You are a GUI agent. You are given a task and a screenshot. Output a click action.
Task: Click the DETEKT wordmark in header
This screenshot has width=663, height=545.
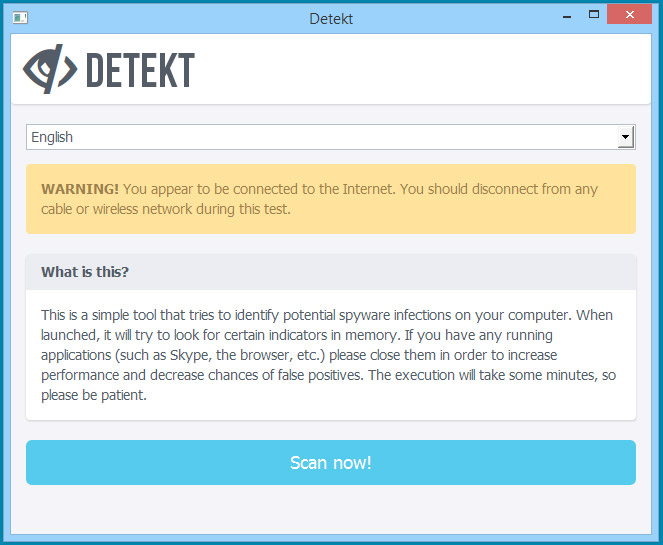140,70
